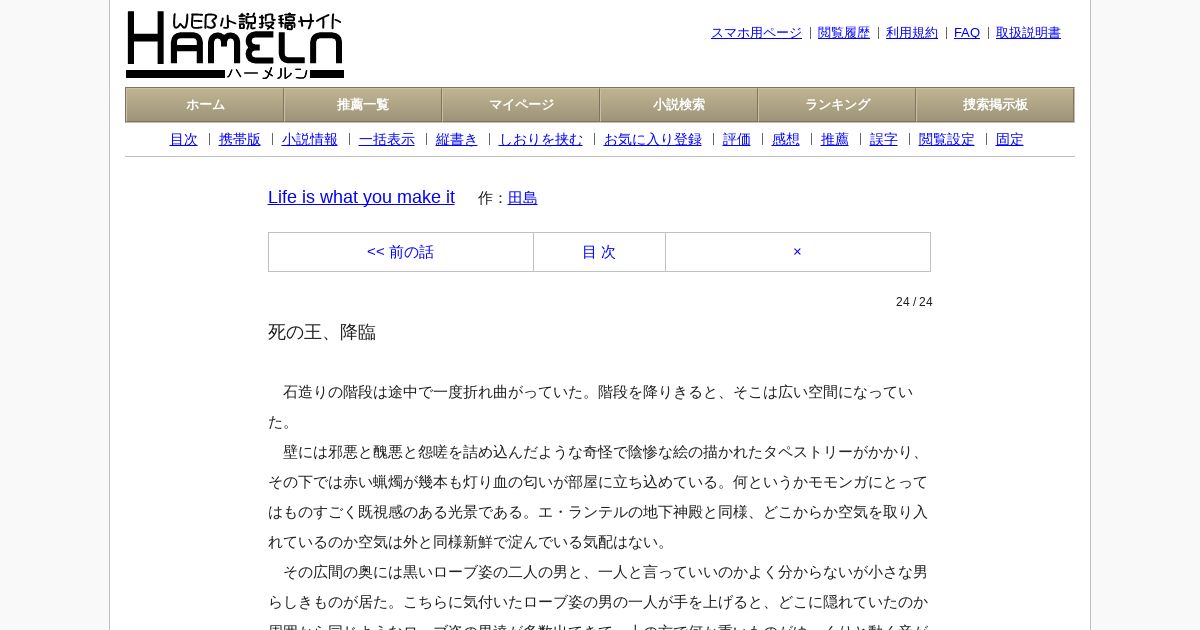Go to previous chapter << 前の話

401,252
